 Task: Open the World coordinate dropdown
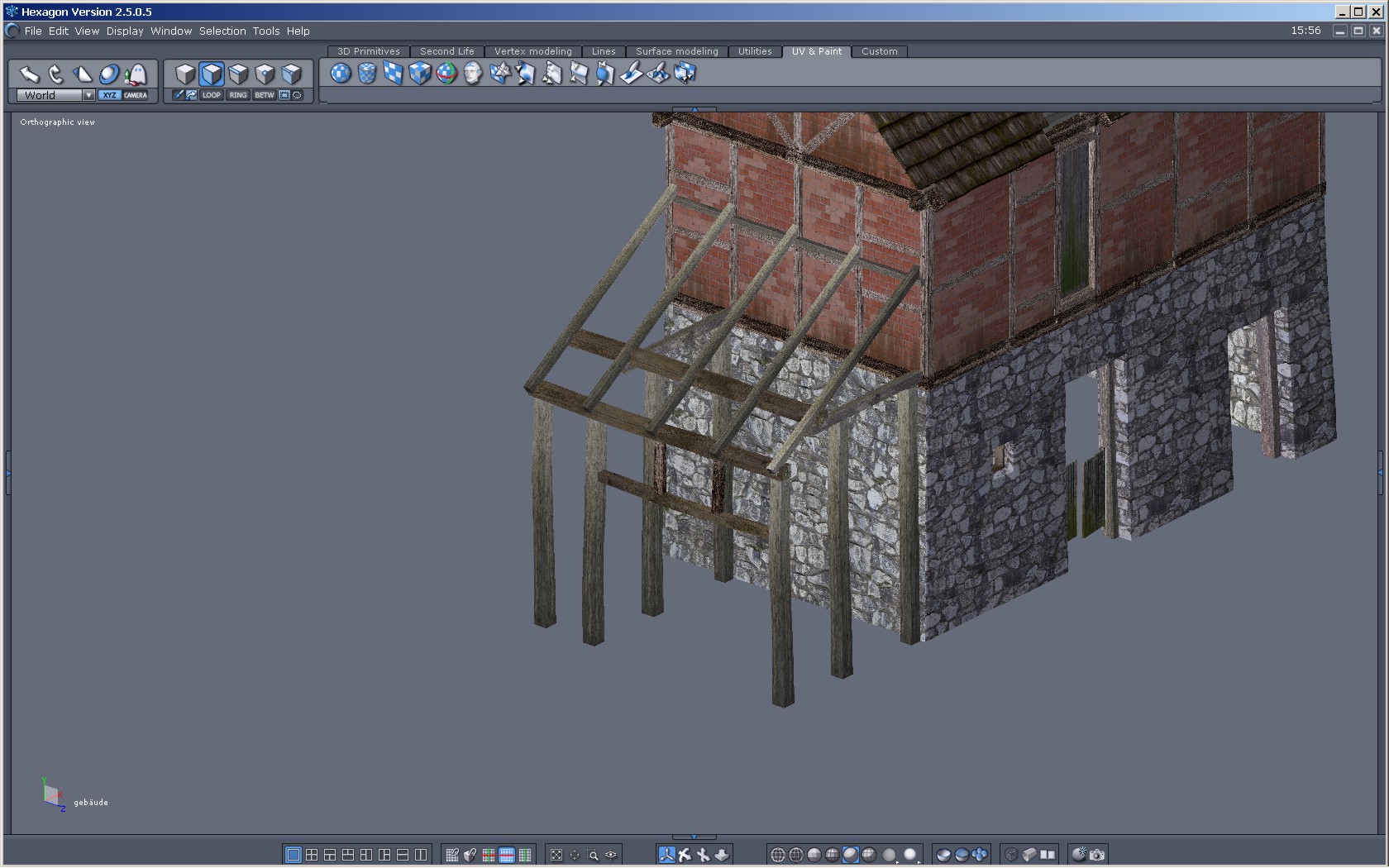(88, 95)
